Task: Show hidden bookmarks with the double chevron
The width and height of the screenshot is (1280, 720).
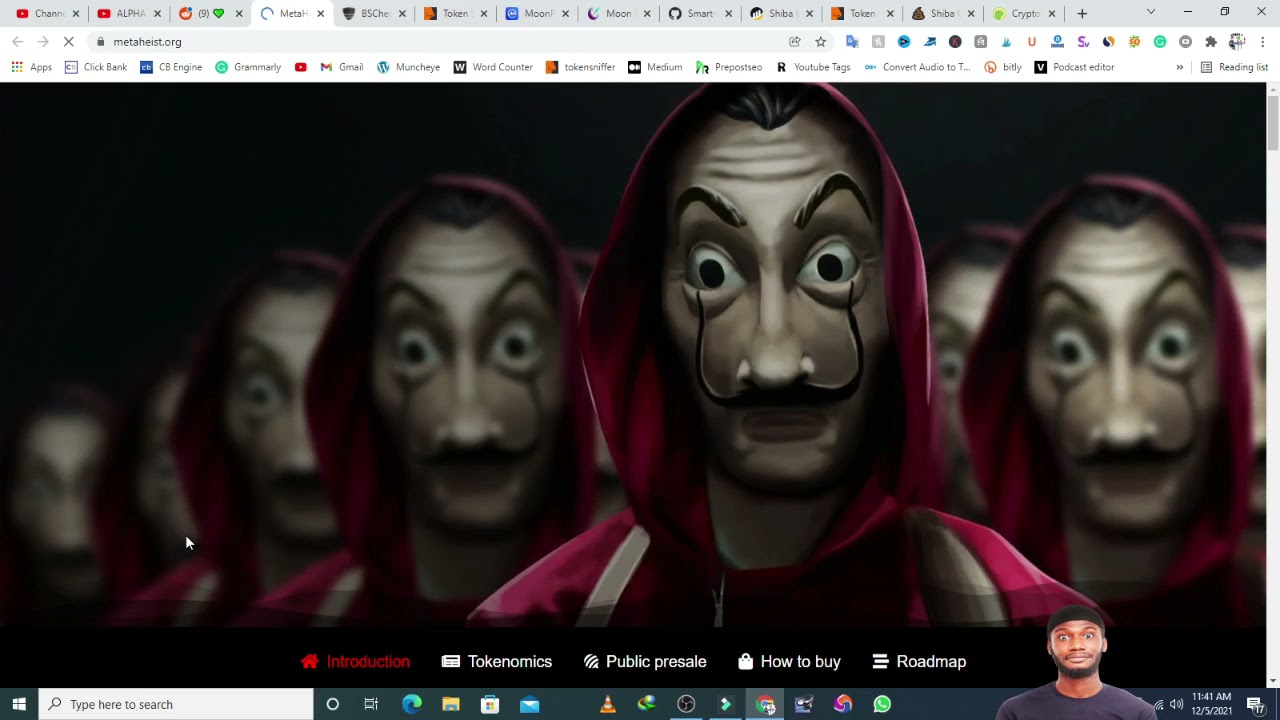Action: (x=1179, y=67)
